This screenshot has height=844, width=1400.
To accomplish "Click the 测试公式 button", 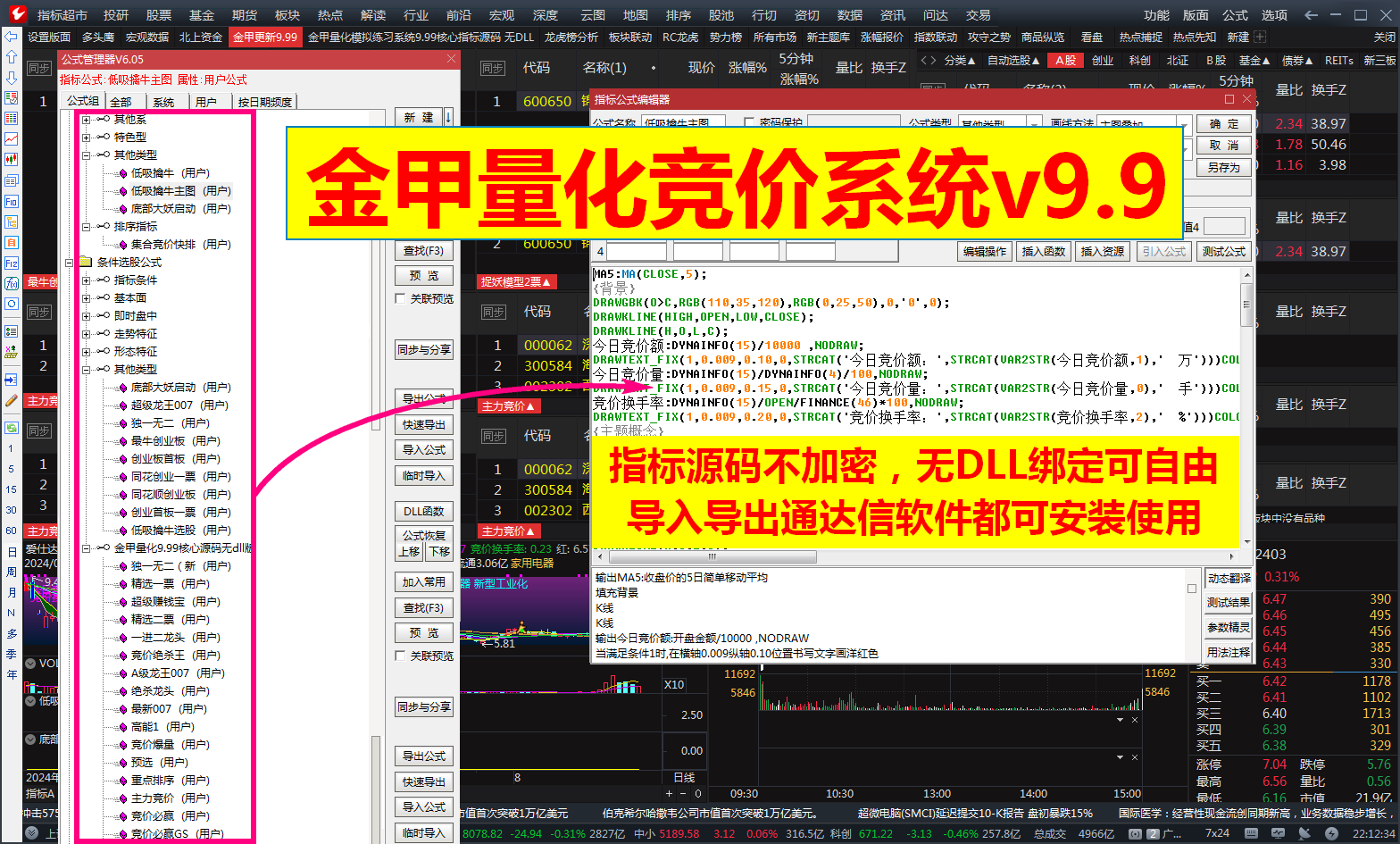I will point(1223,252).
